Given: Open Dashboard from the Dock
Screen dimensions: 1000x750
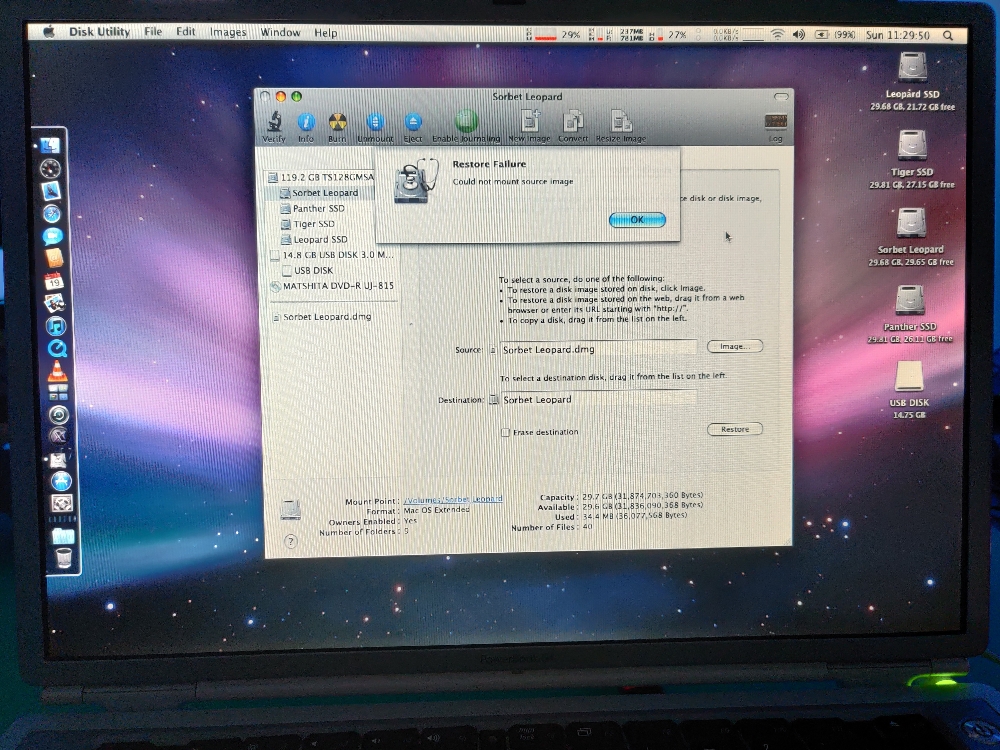Looking at the screenshot, I should [51, 168].
